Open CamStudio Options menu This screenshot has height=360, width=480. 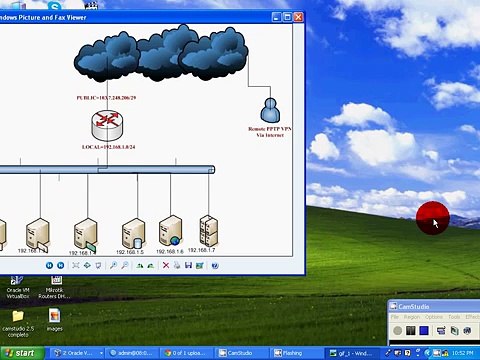click(434, 317)
